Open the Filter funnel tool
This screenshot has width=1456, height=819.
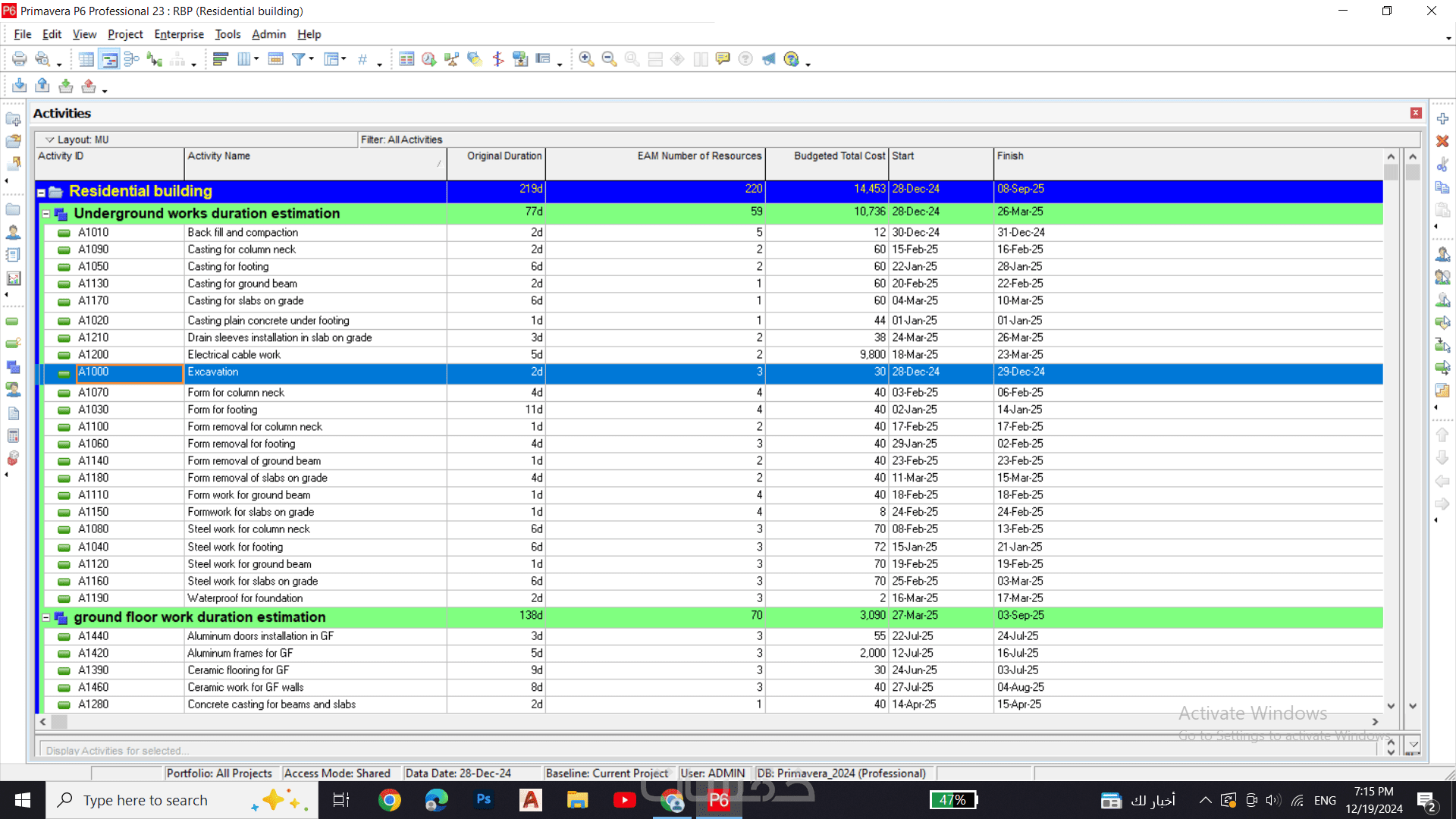pos(299,59)
